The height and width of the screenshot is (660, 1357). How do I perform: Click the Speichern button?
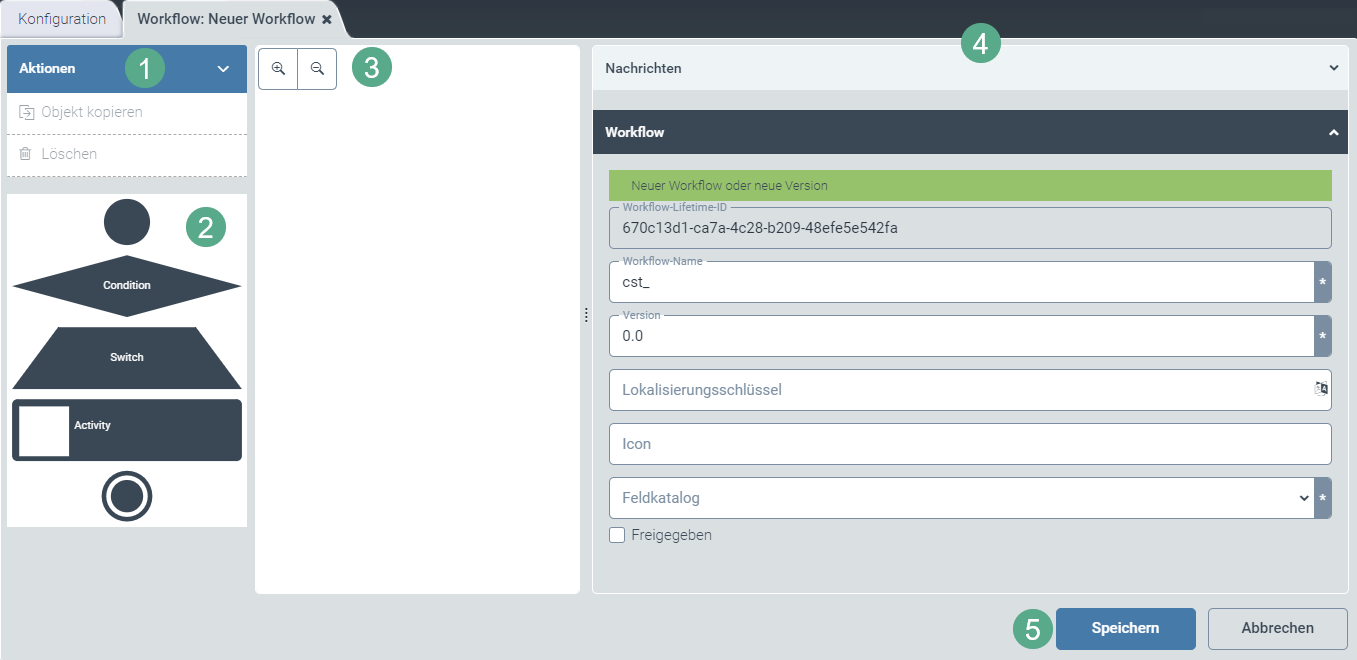[x=1125, y=628]
